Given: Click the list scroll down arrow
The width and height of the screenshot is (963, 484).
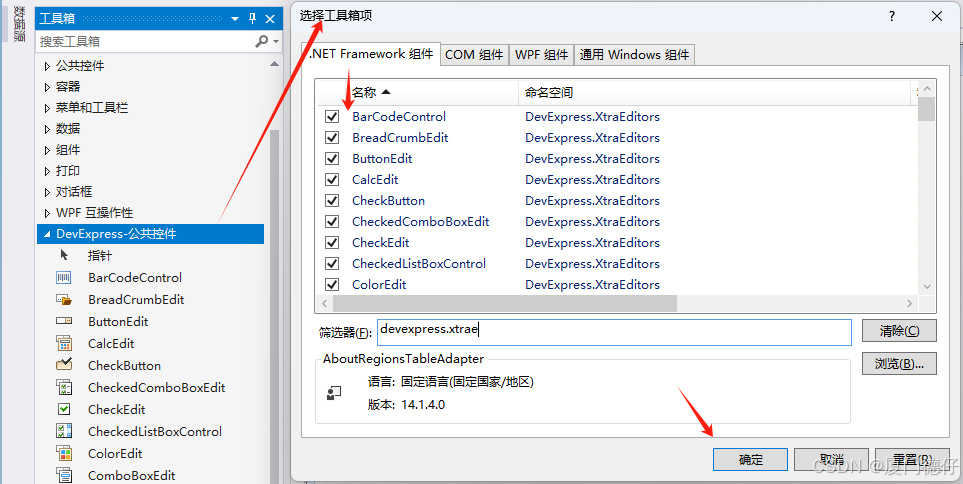Looking at the screenshot, I should point(927,286).
